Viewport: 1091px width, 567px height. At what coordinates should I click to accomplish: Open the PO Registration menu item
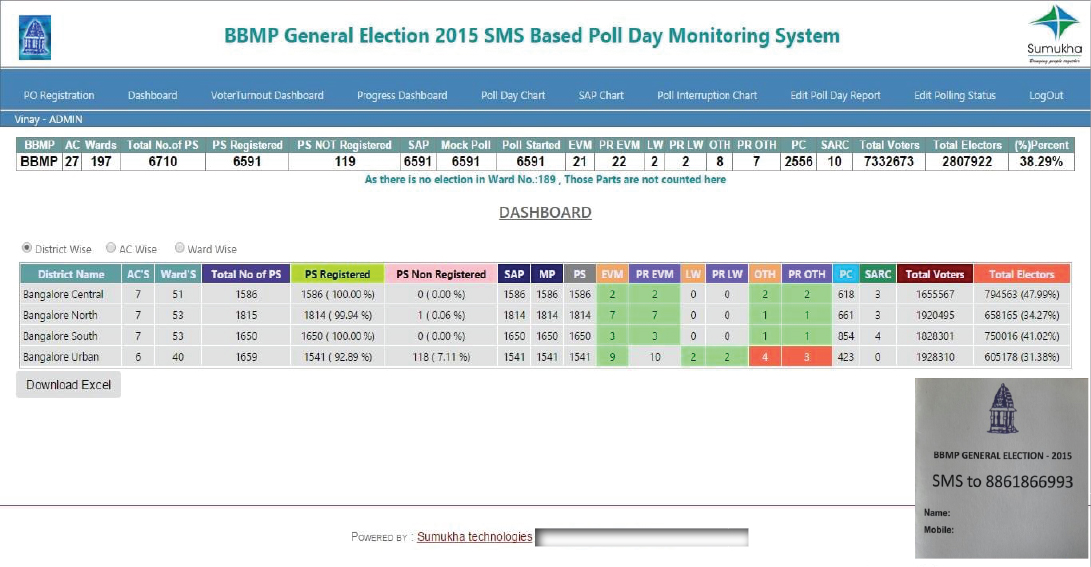pos(59,96)
